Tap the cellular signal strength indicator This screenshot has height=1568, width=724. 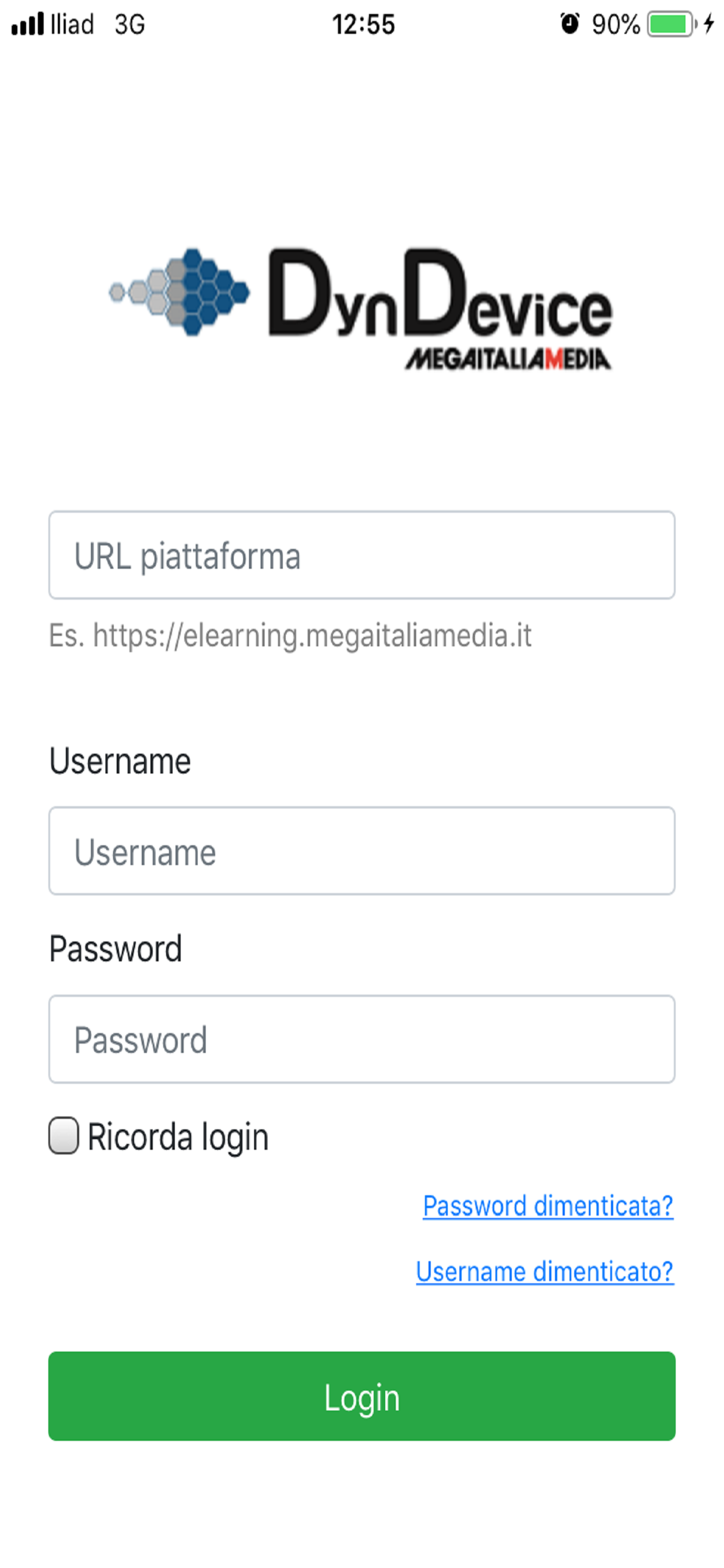point(27,23)
